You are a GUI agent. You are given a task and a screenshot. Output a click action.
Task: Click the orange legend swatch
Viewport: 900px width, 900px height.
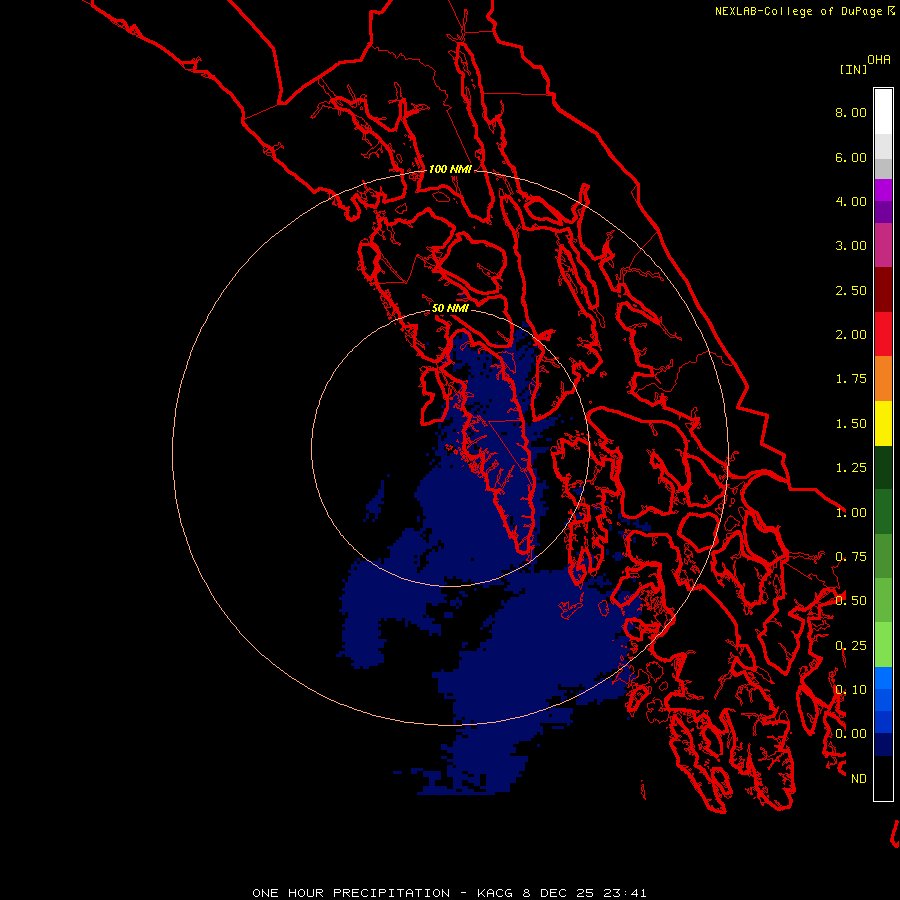[x=883, y=379]
